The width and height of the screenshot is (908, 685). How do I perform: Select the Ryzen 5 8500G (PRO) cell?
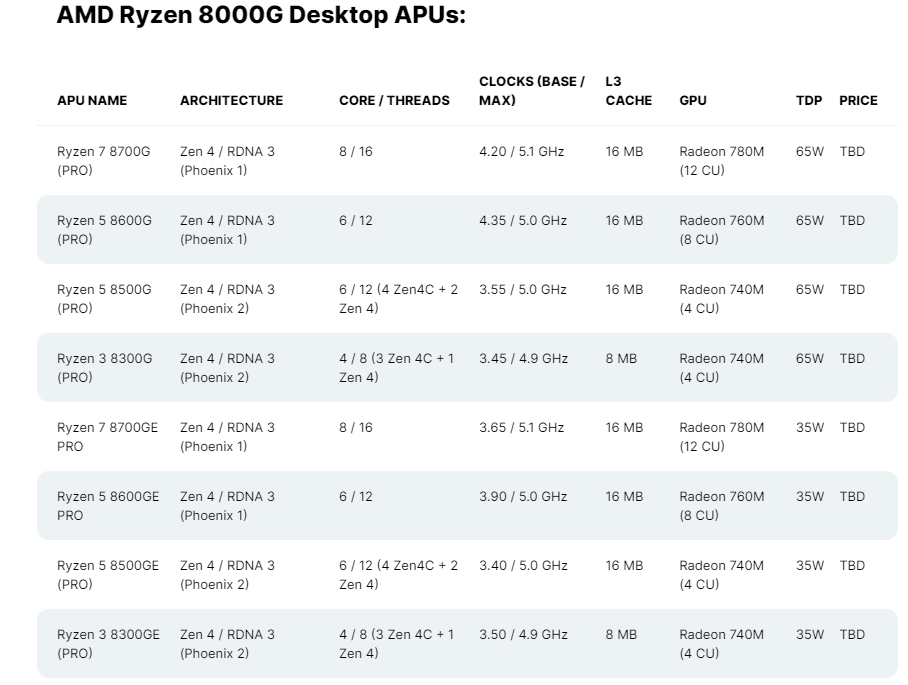pos(104,299)
